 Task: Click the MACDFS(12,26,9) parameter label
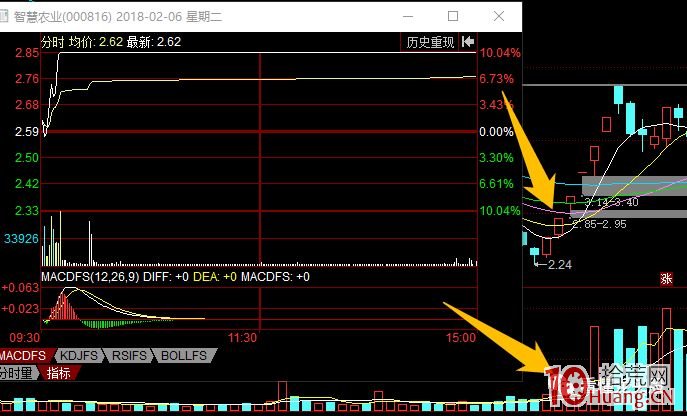coord(90,277)
